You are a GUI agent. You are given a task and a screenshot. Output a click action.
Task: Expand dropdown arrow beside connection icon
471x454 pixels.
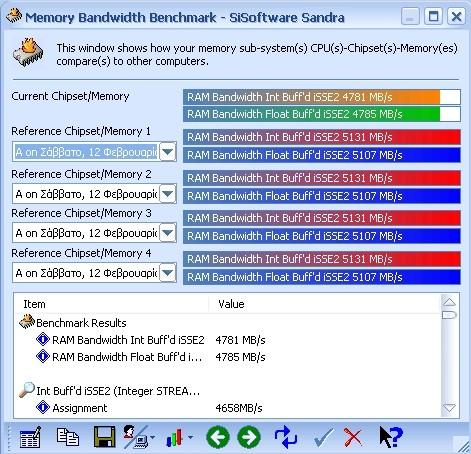click(152, 437)
